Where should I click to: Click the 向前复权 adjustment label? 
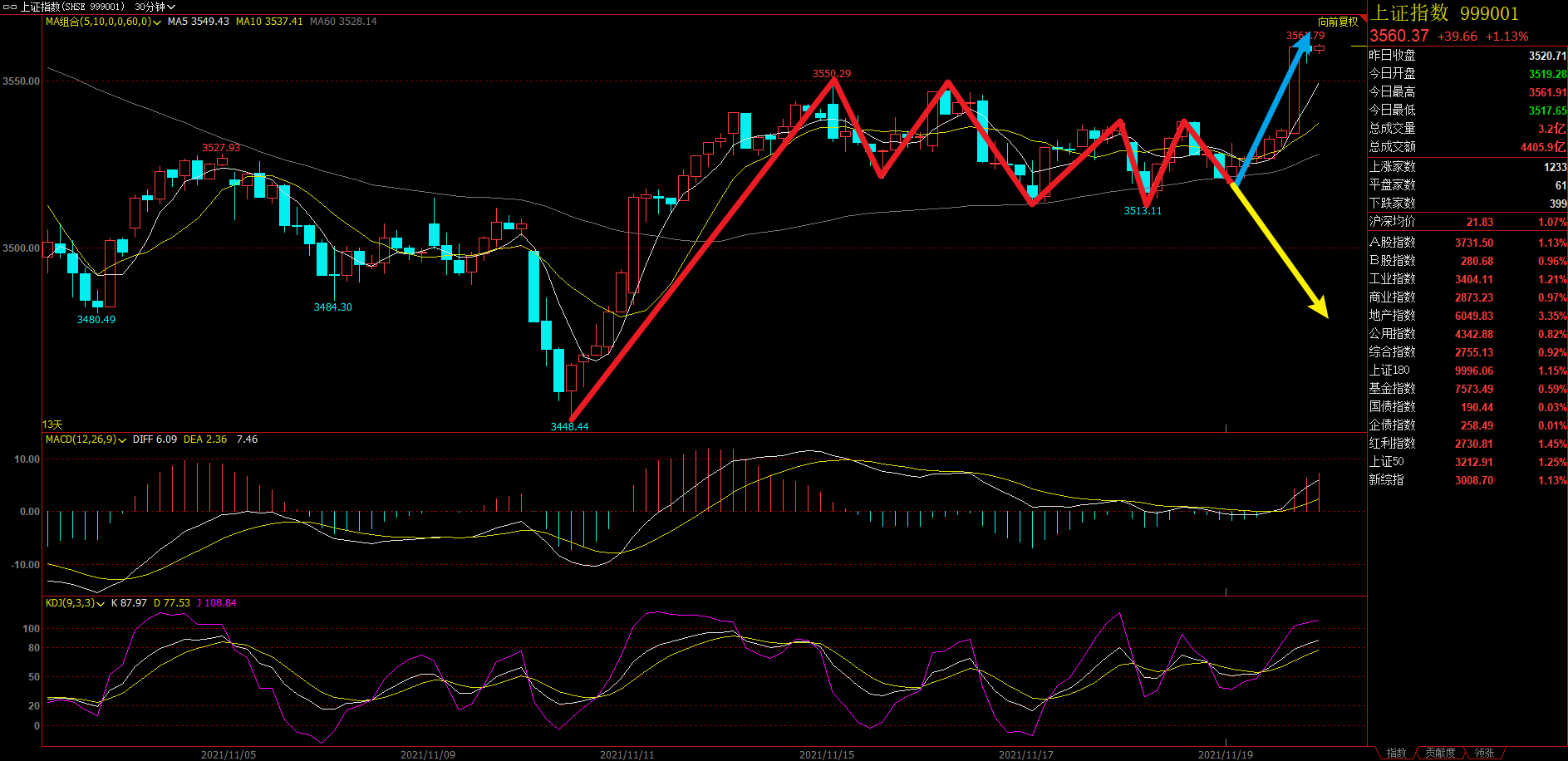[1337, 22]
